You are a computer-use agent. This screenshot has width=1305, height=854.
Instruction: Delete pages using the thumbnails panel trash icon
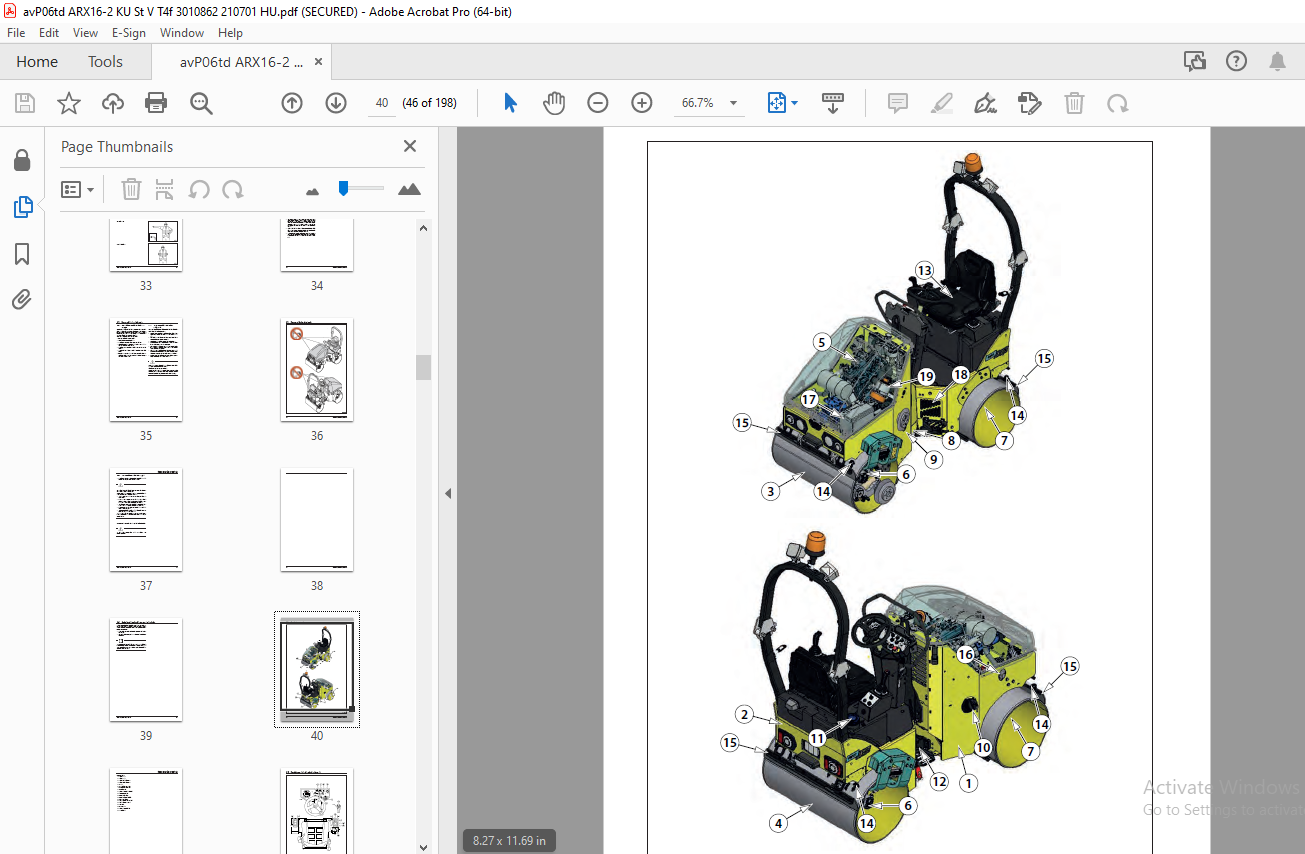[x=131, y=189]
